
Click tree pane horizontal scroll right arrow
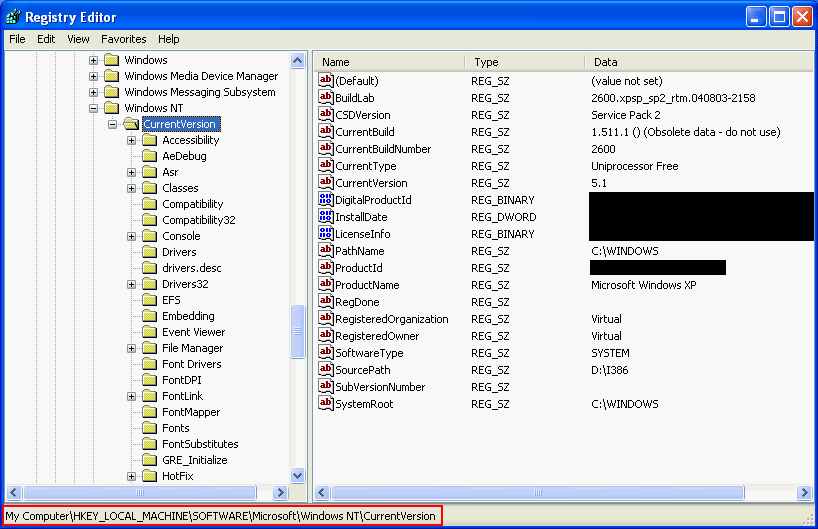click(x=281, y=492)
